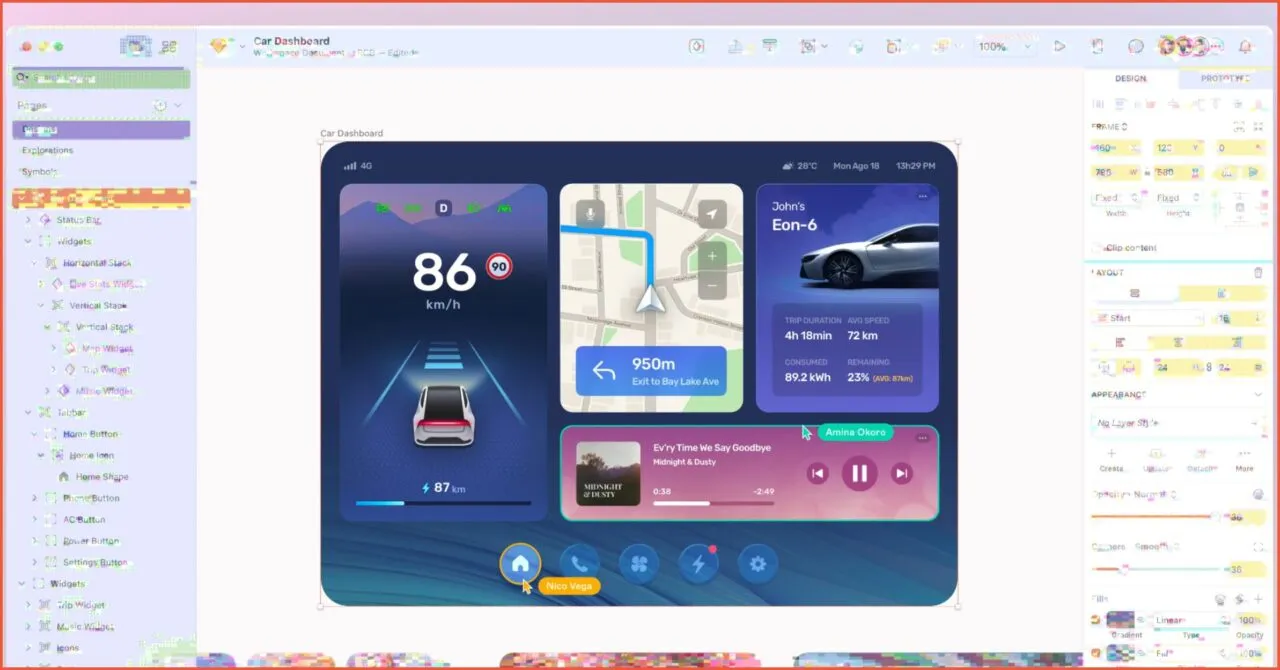Open notifications via the bell icon
Image resolution: width=1280 pixels, height=670 pixels.
1245,46
